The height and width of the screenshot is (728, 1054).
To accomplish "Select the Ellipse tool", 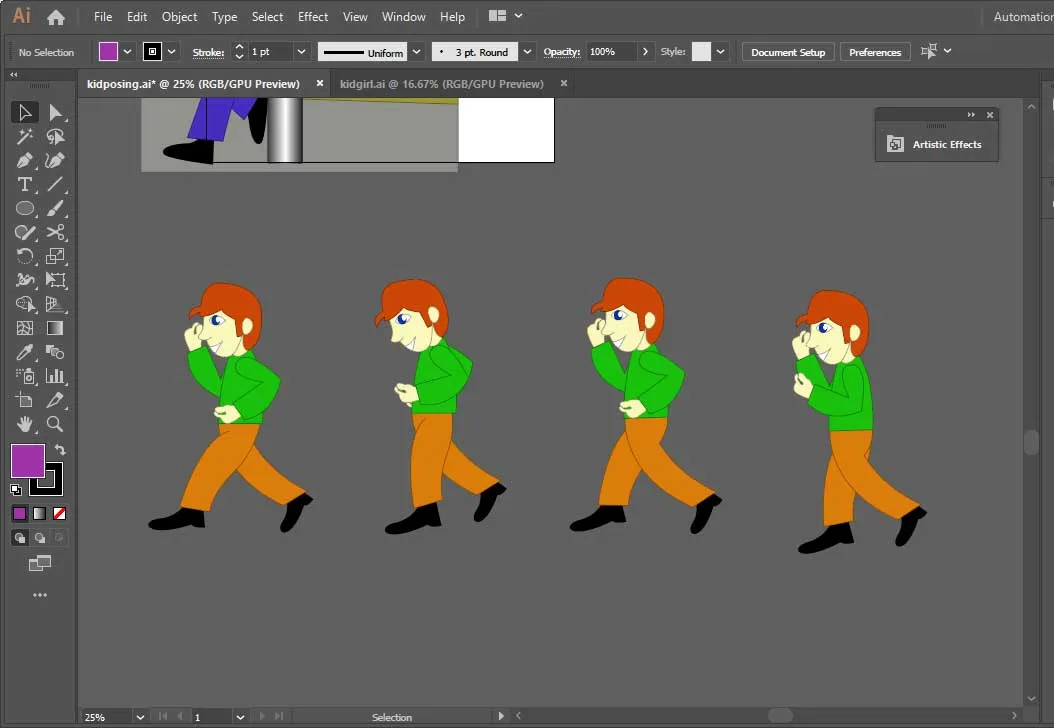I will tap(25, 208).
